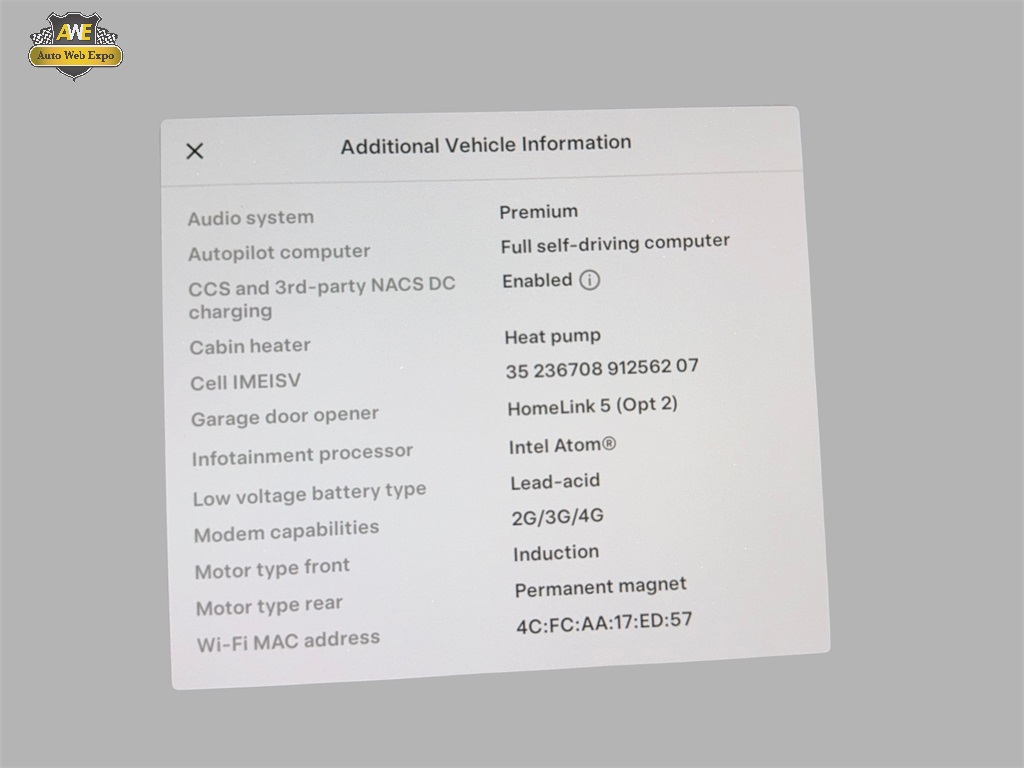
Task: Click the HomeLink 5 (Opt 2) value
Action: (x=592, y=406)
